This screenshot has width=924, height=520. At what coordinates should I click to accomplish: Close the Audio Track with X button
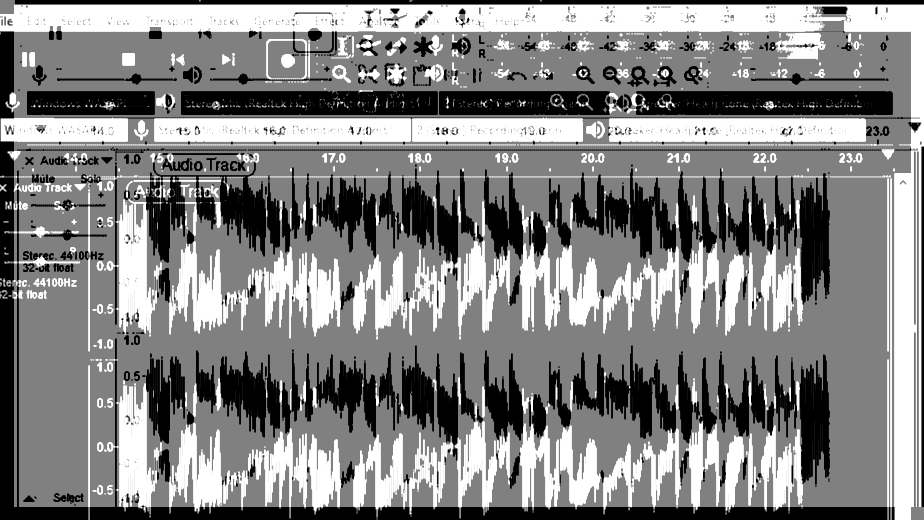click(x=29, y=161)
